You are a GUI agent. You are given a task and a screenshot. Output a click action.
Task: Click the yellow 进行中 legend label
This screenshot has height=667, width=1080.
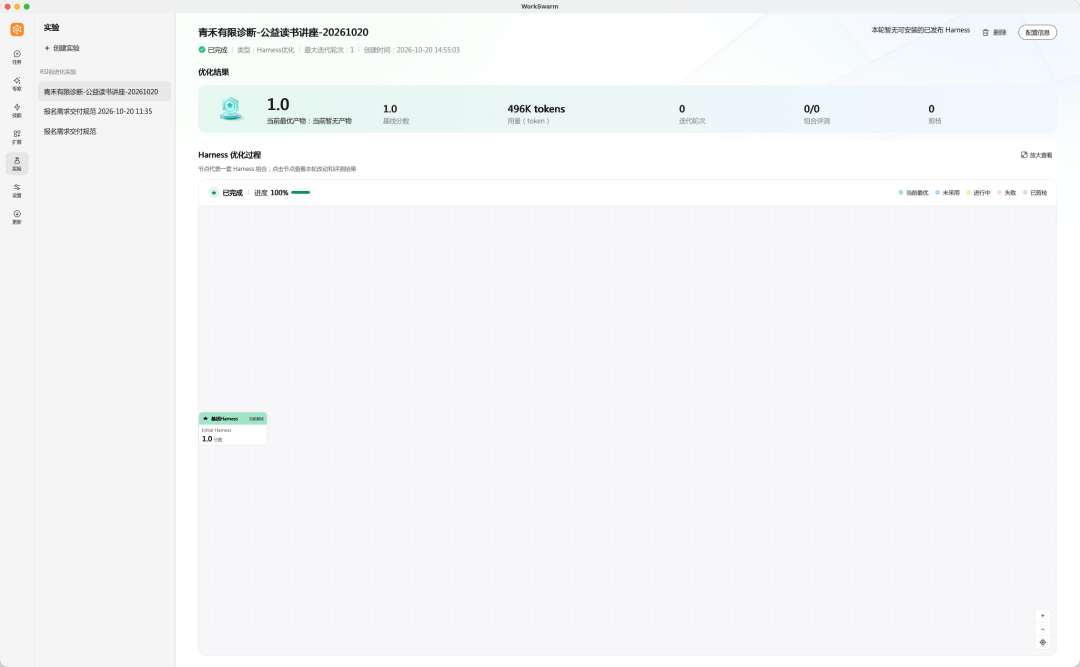tap(982, 193)
